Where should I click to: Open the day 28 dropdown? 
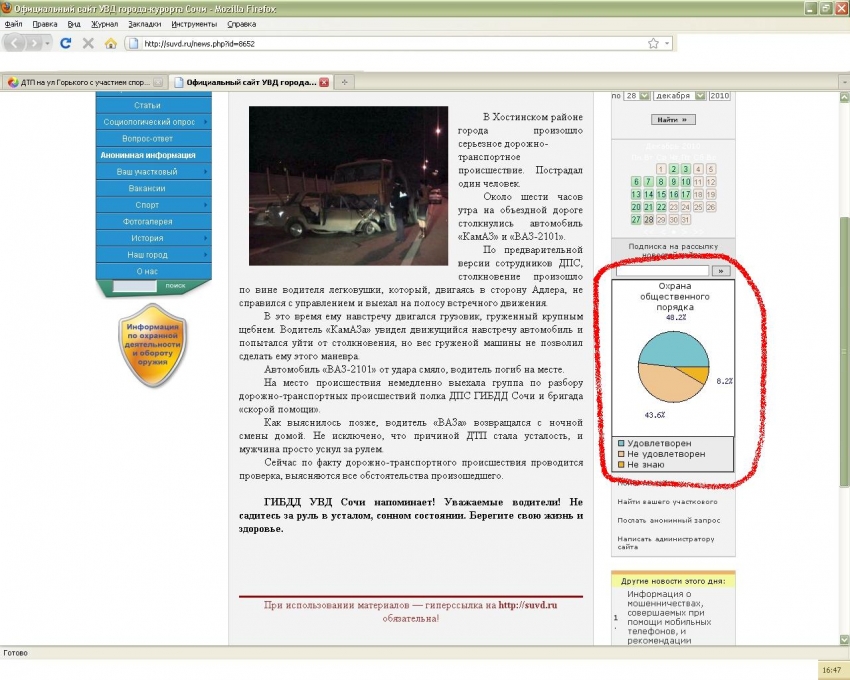coord(636,96)
